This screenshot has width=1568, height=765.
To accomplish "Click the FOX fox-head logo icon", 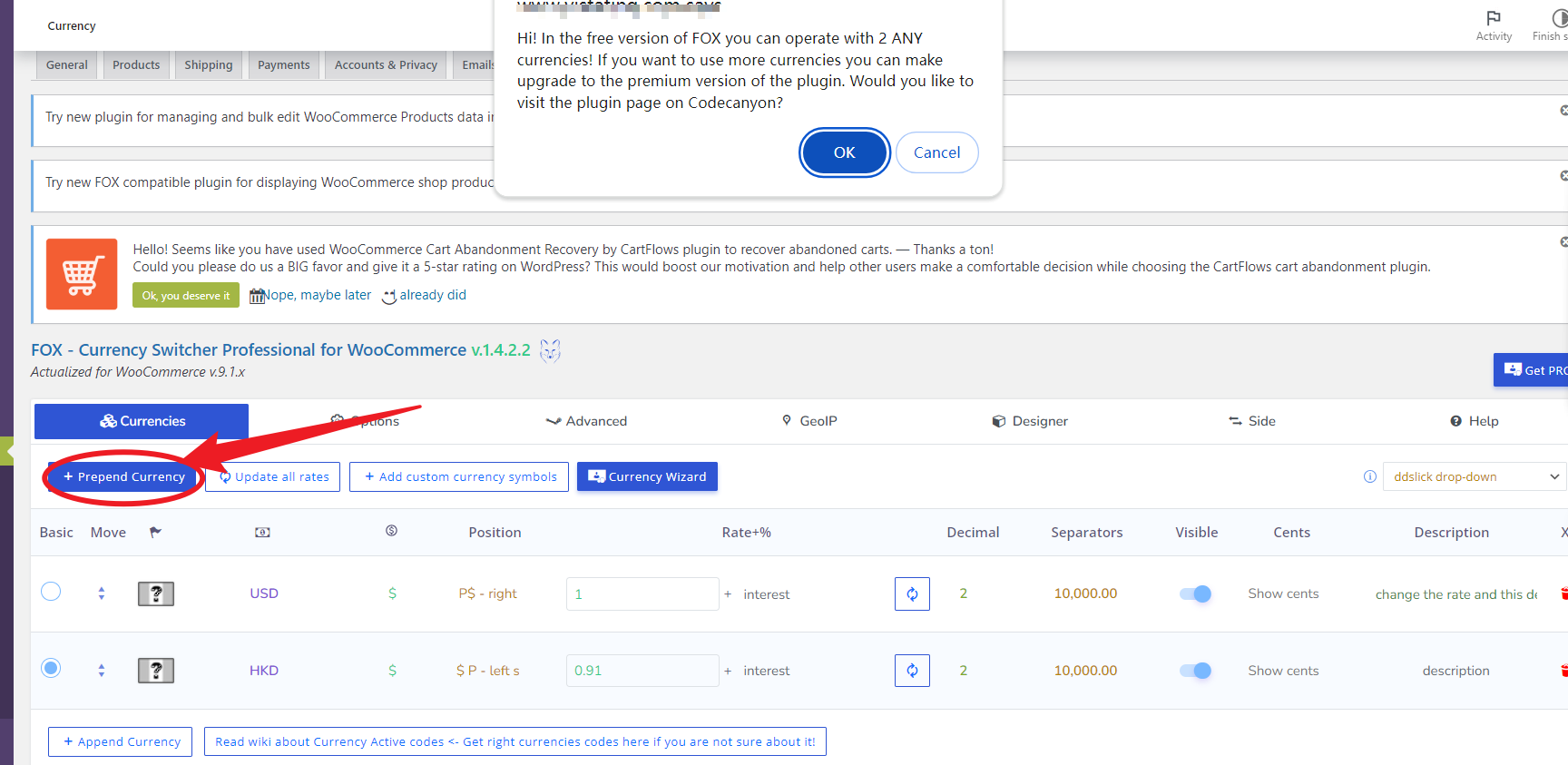I will coord(550,350).
